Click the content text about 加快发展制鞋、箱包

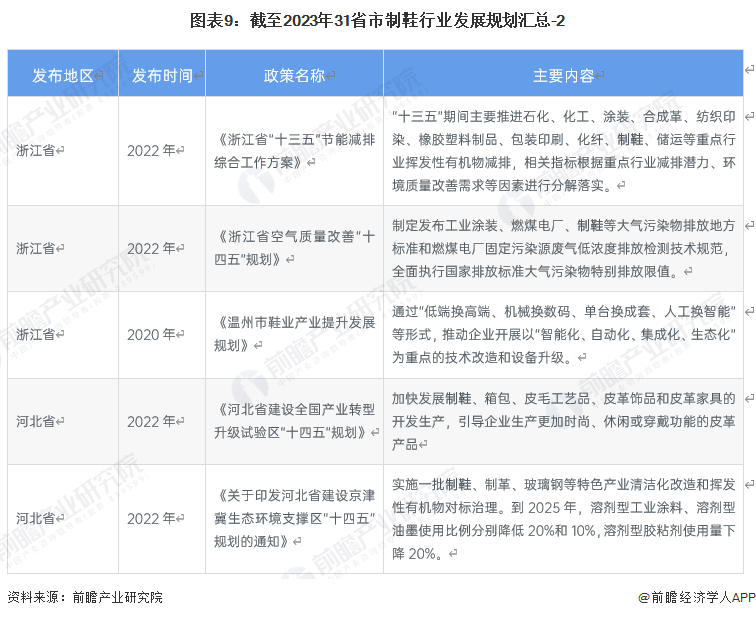[563, 420]
